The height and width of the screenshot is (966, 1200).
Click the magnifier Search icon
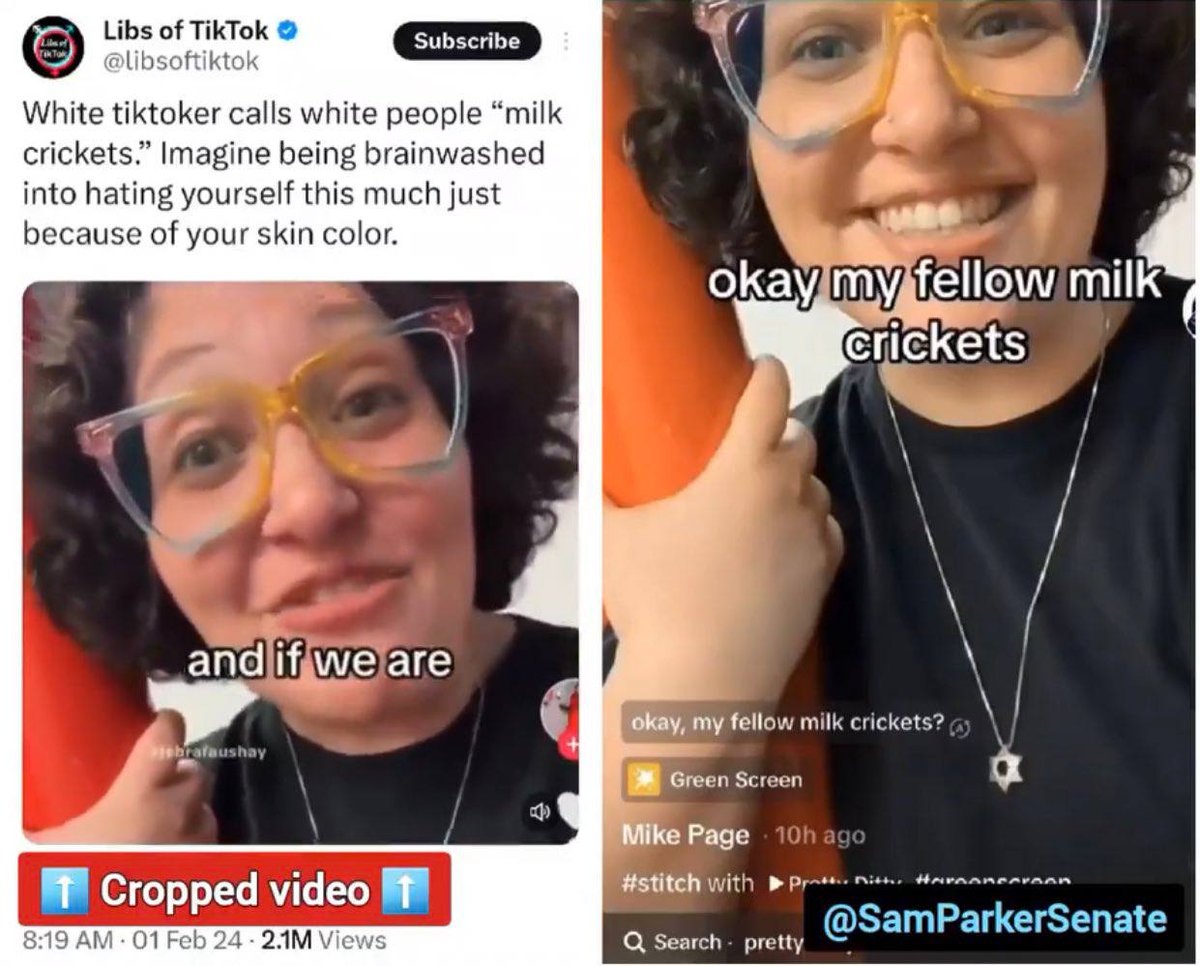[x=634, y=942]
